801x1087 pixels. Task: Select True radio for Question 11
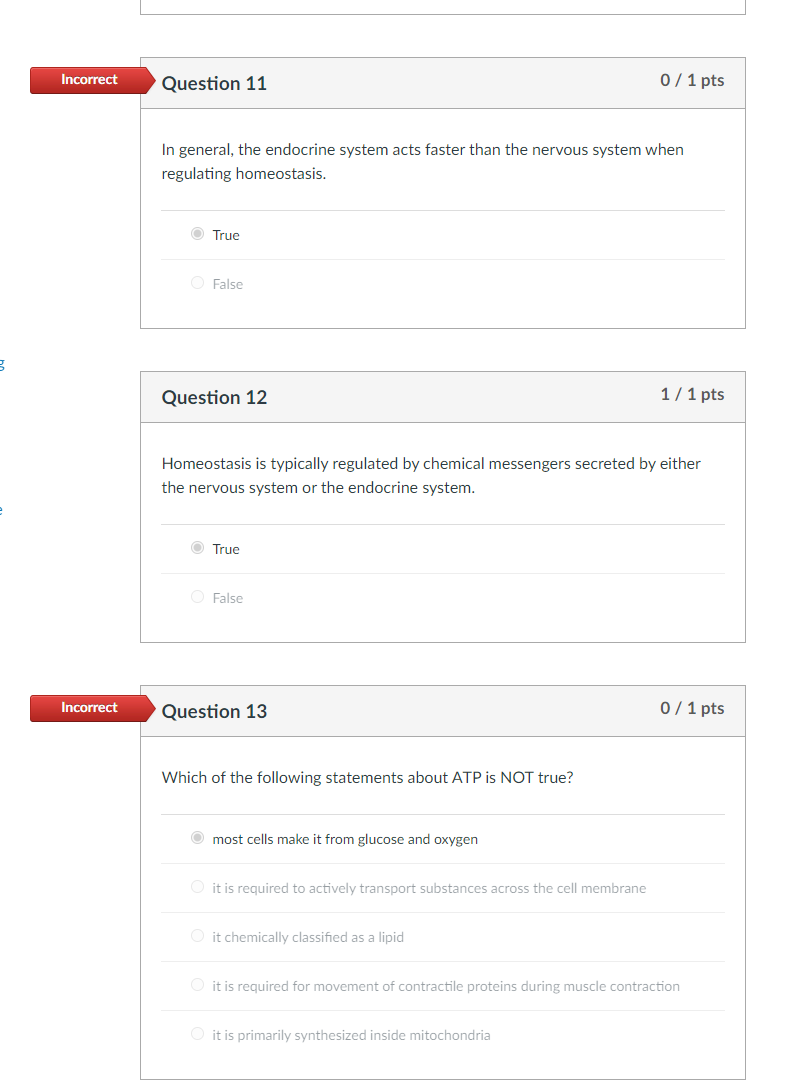pyautogui.click(x=198, y=234)
